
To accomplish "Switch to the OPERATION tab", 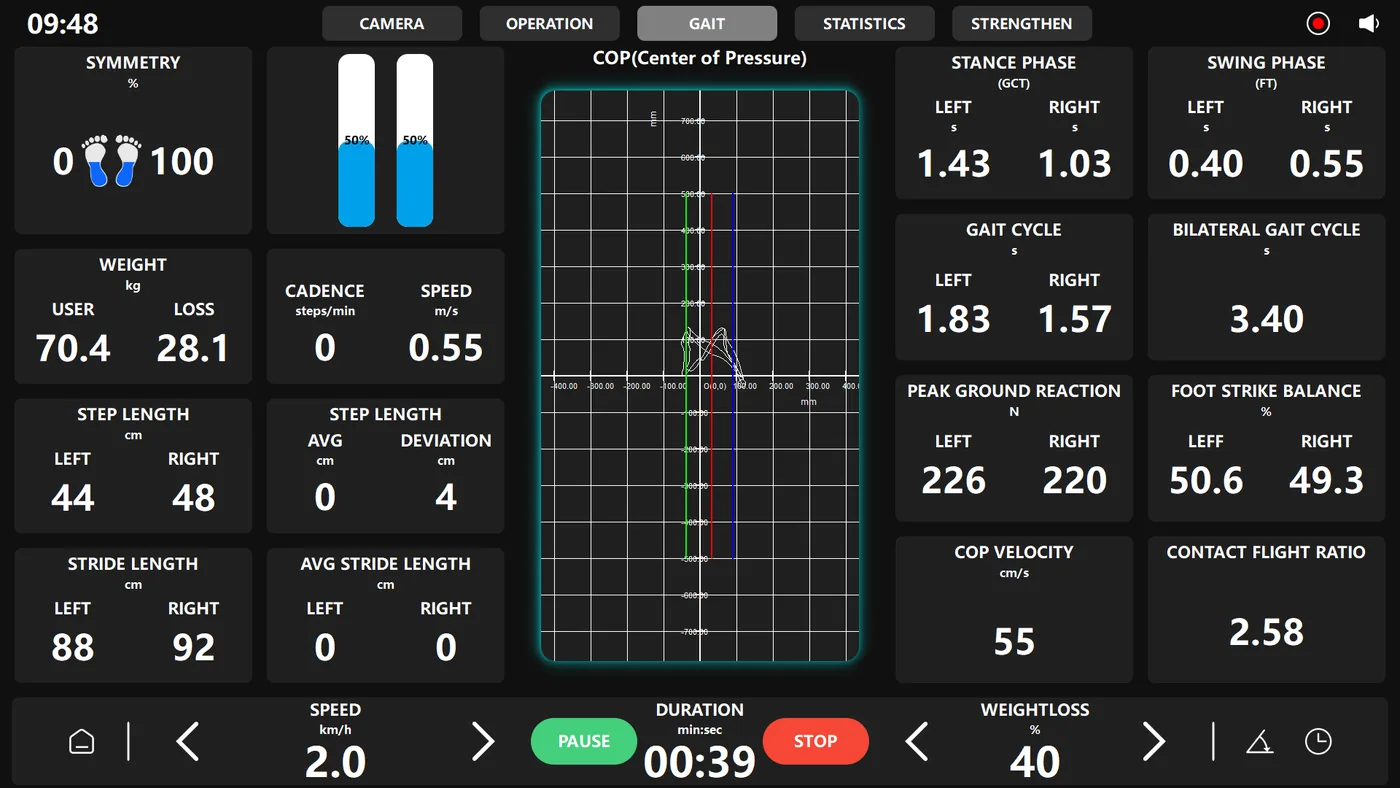I will point(549,23).
